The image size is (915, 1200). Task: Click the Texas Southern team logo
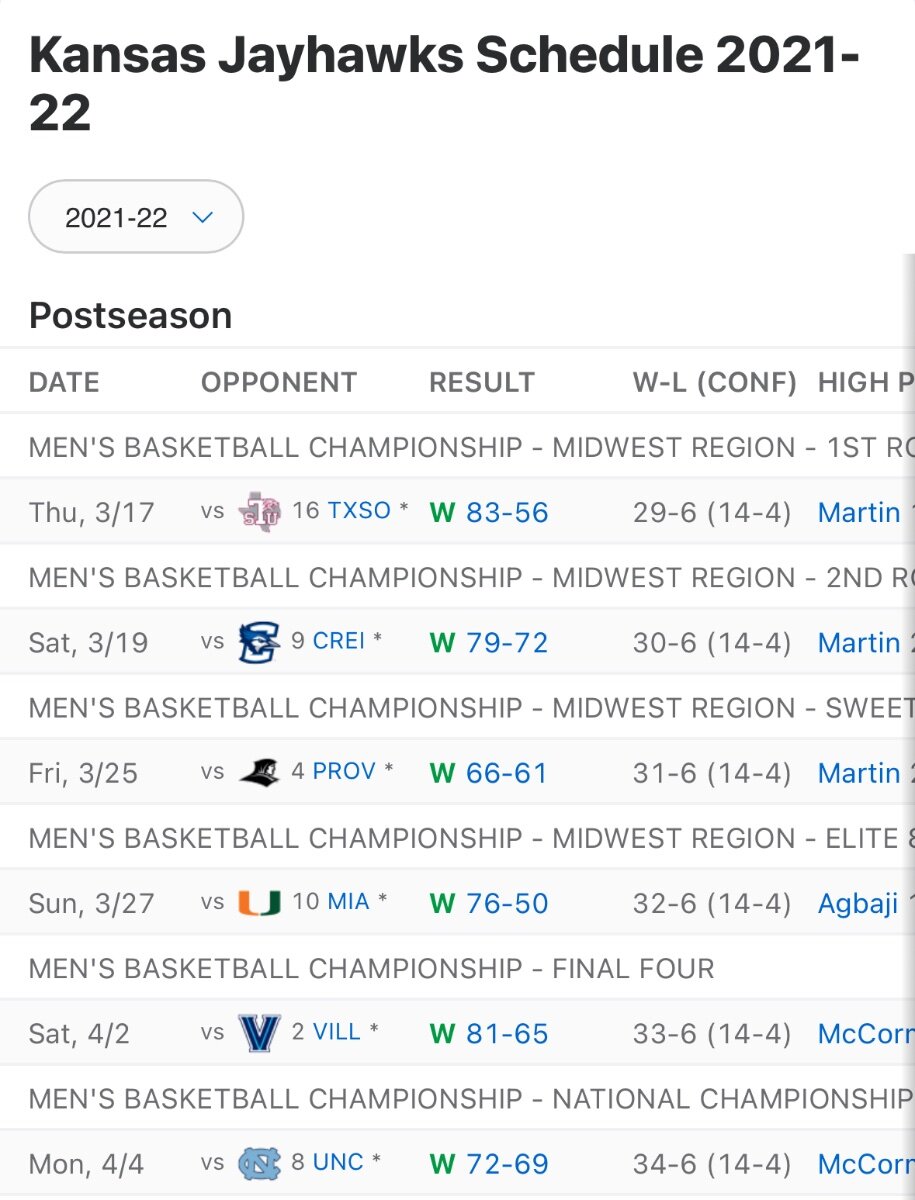click(x=259, y=513)
